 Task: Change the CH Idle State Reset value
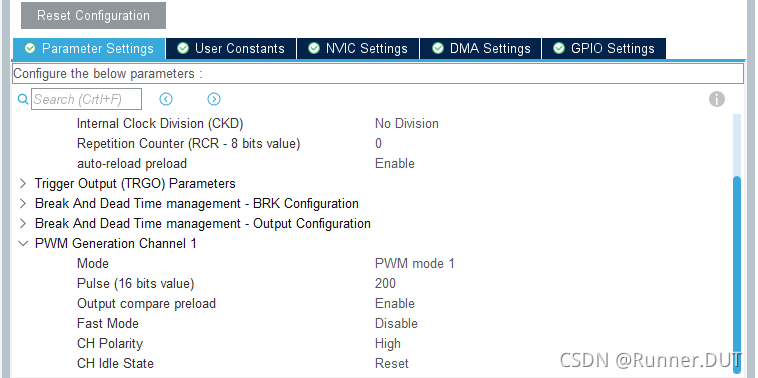click(392, 363)
